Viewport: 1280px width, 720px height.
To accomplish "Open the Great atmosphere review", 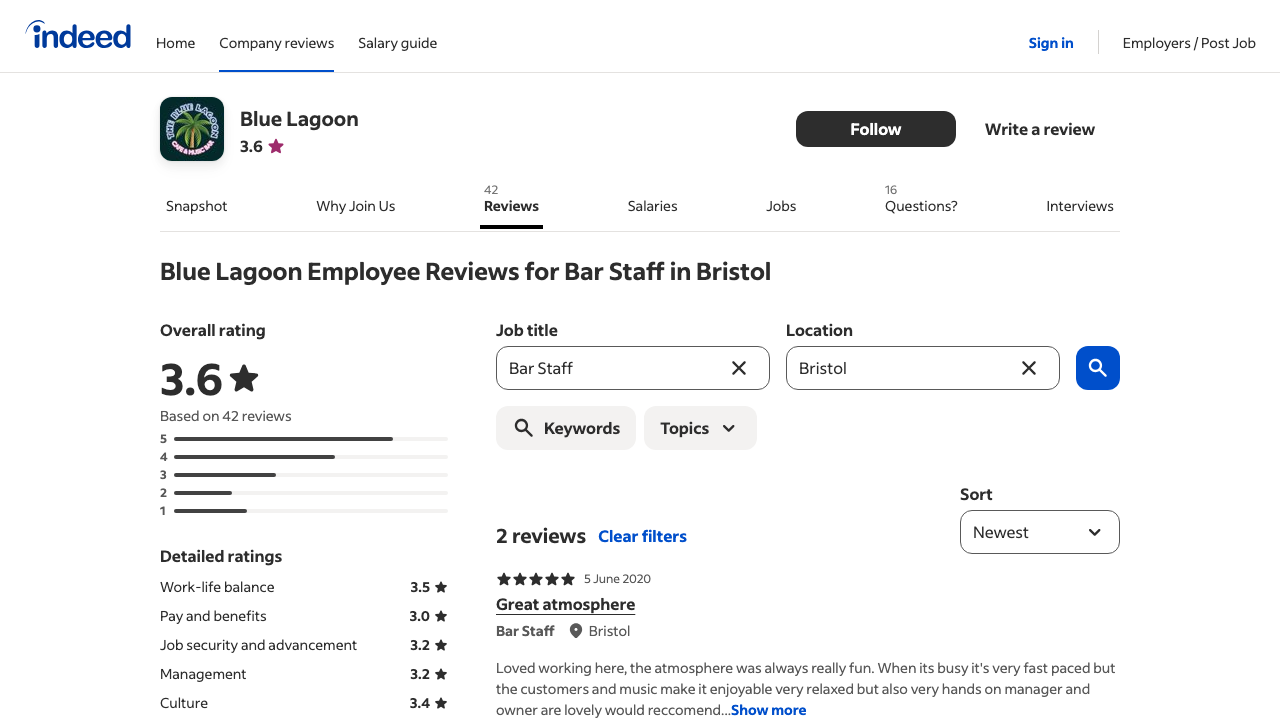I will 565,604.
